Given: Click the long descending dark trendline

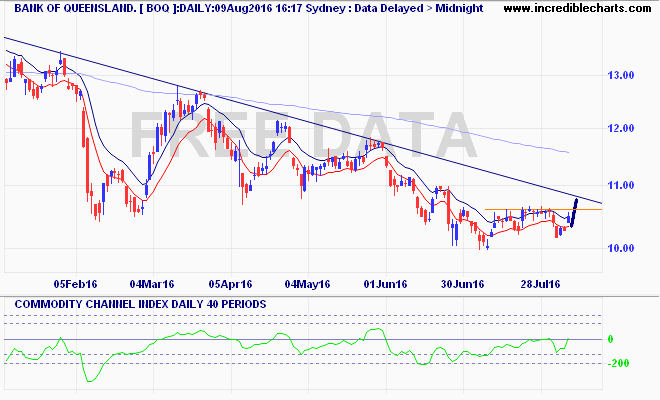Looking at the screenshot, I should point(303,120).
